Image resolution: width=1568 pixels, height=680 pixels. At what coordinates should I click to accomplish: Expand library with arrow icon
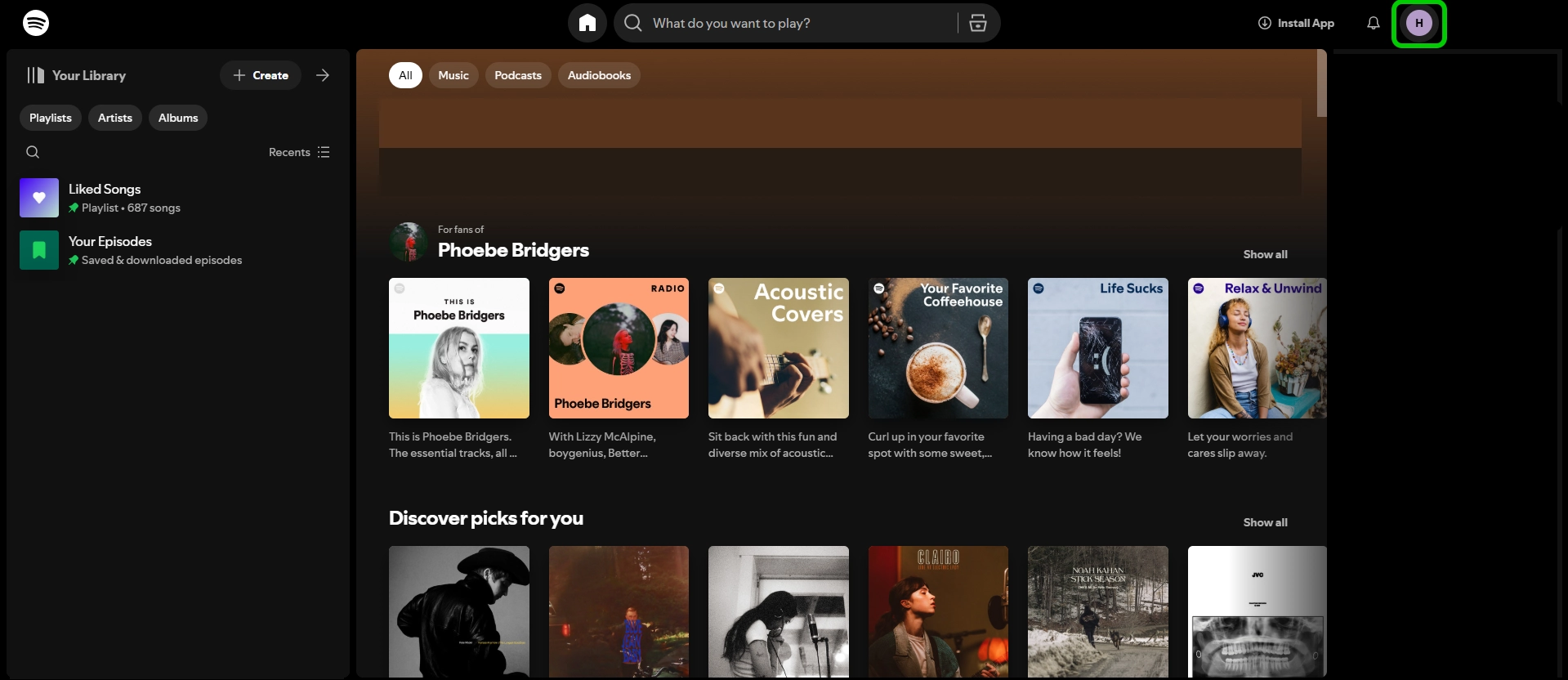pos(323,75)
